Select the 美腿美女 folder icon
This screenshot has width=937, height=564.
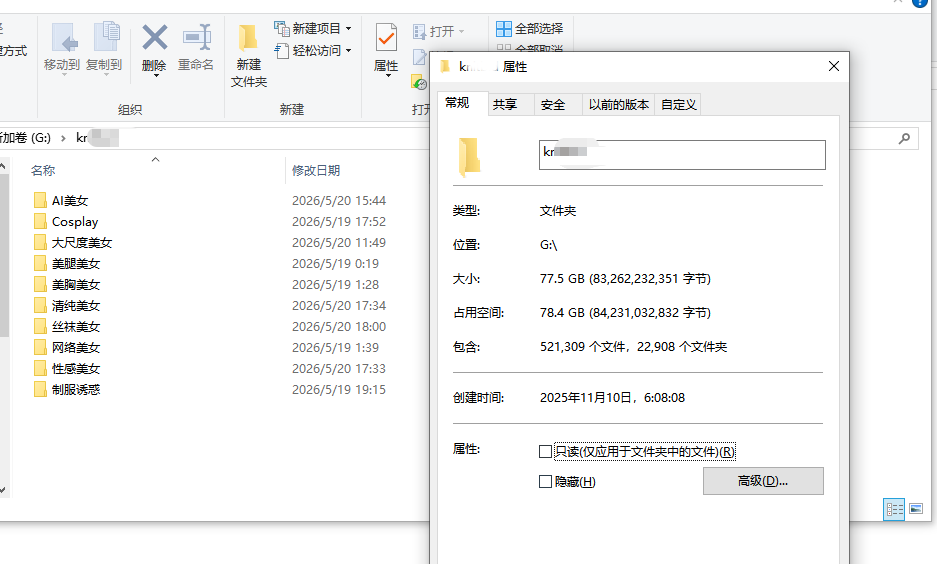(40, 263)
